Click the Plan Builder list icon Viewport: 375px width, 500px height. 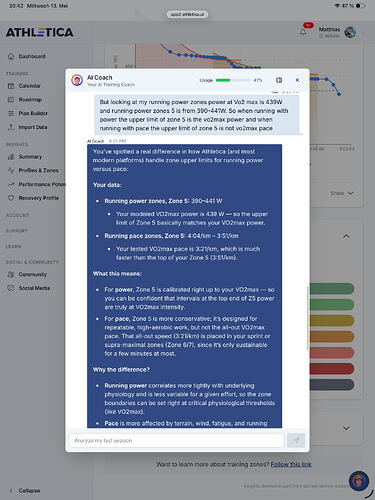(x=11, y=113)
